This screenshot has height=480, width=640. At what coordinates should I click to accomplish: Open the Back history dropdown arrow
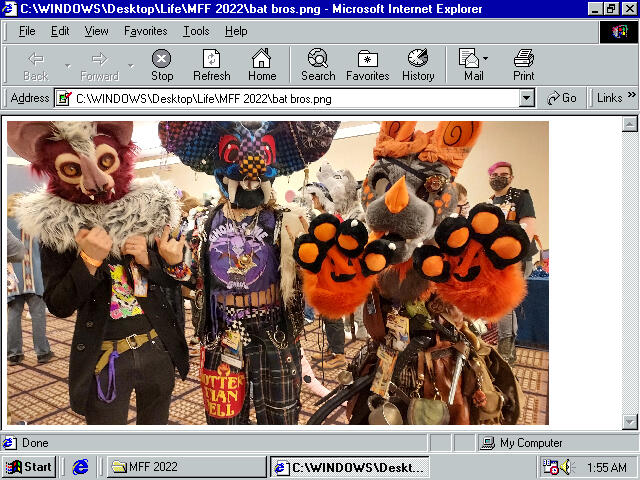pyautogui.click(x=68, y=66)
